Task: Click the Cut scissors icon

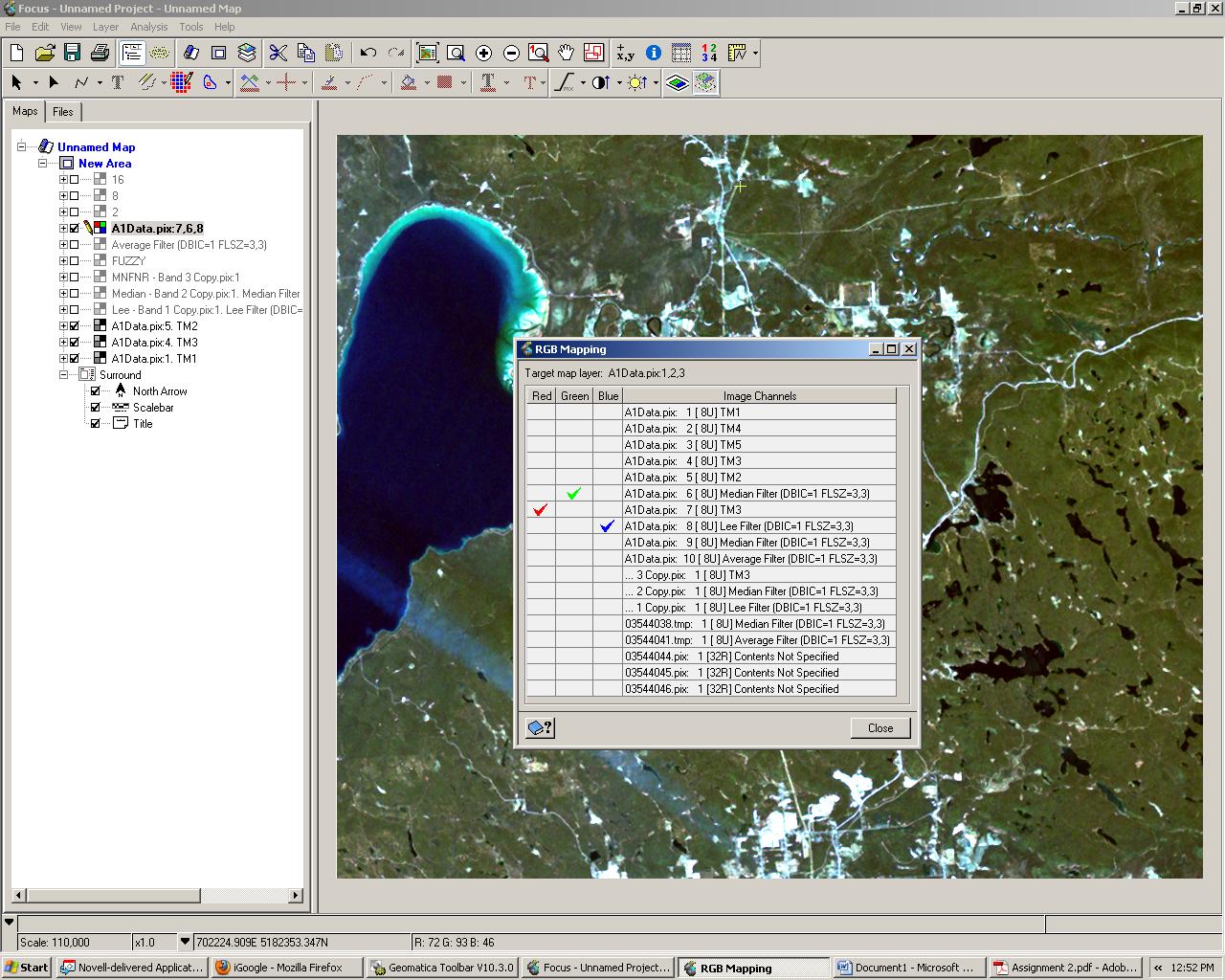Action: (278, 54)
